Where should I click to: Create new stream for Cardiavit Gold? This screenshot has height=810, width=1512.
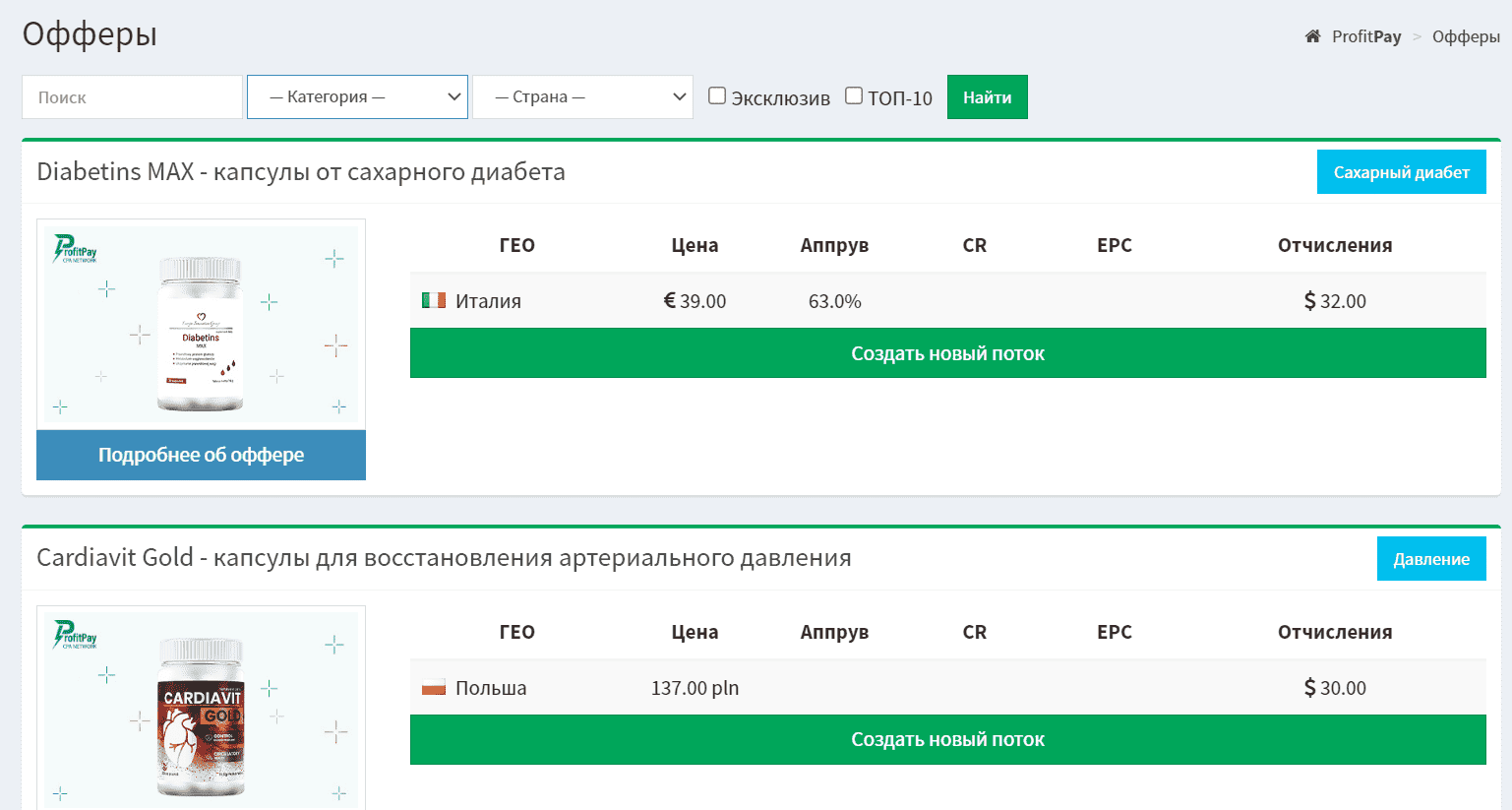tap(947, 739)
